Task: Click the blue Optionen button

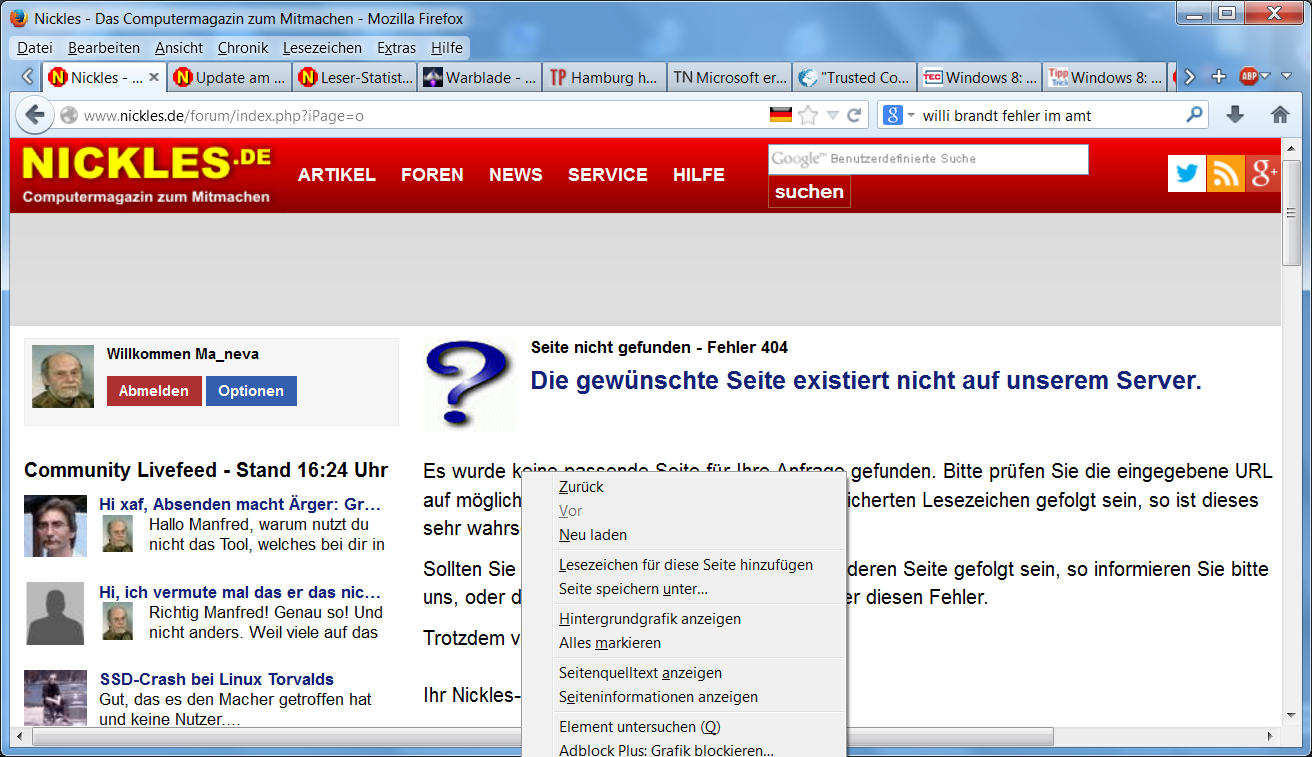Action: [251, 391]
